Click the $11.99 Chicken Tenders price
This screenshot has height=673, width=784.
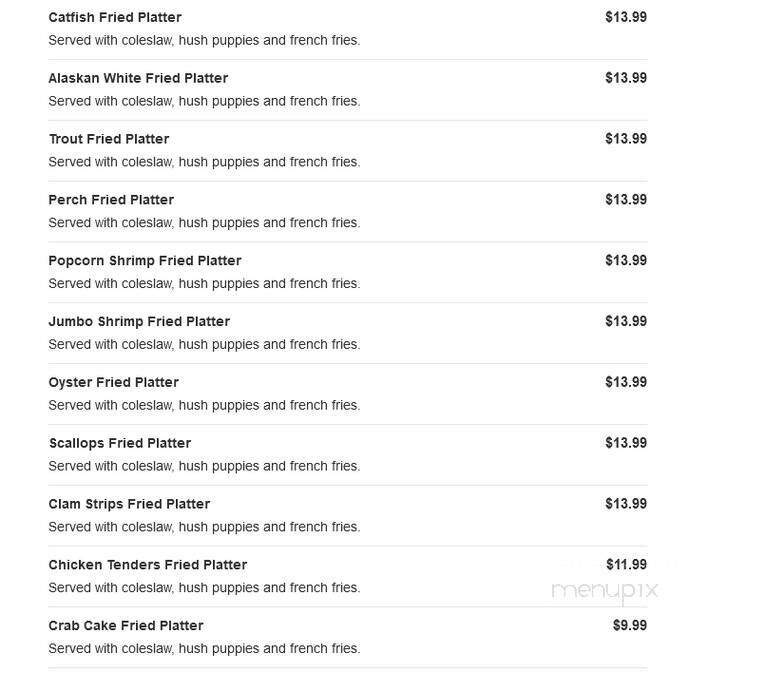tap(626, 565)
